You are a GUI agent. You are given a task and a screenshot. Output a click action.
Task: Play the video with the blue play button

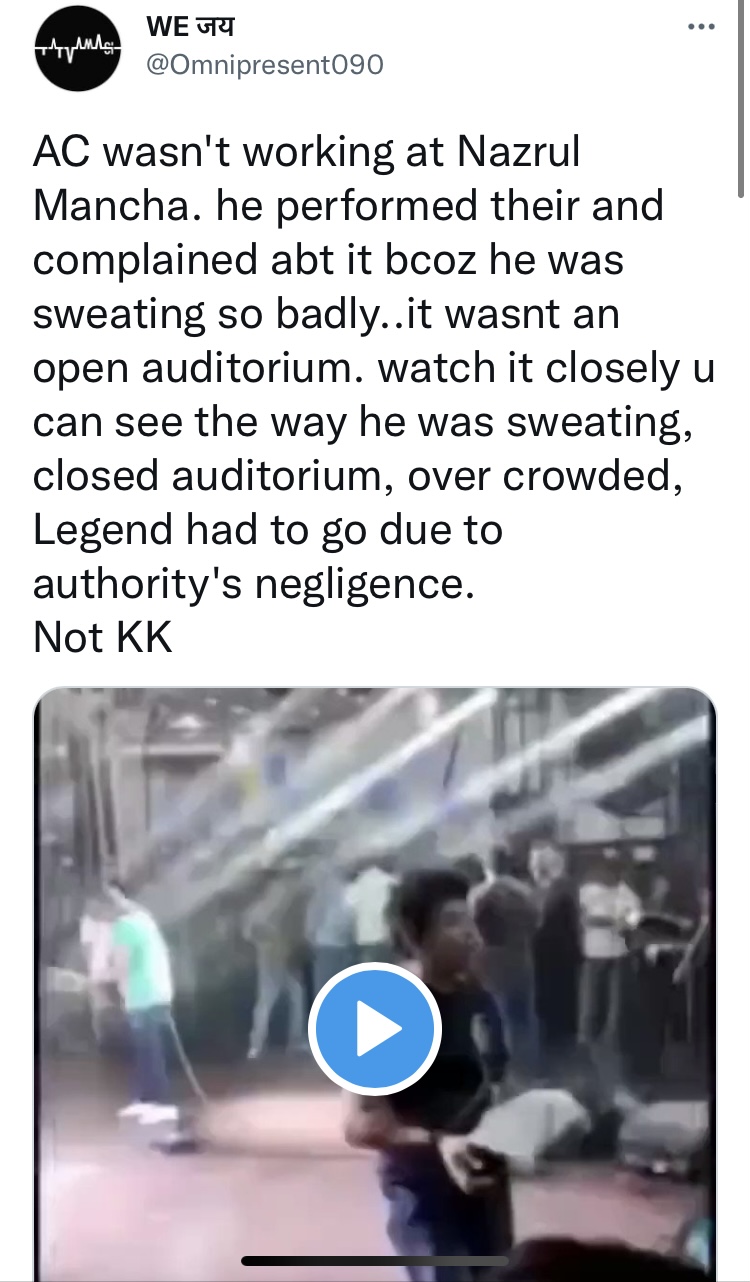pyautogui.click(x=374, y=1030)
